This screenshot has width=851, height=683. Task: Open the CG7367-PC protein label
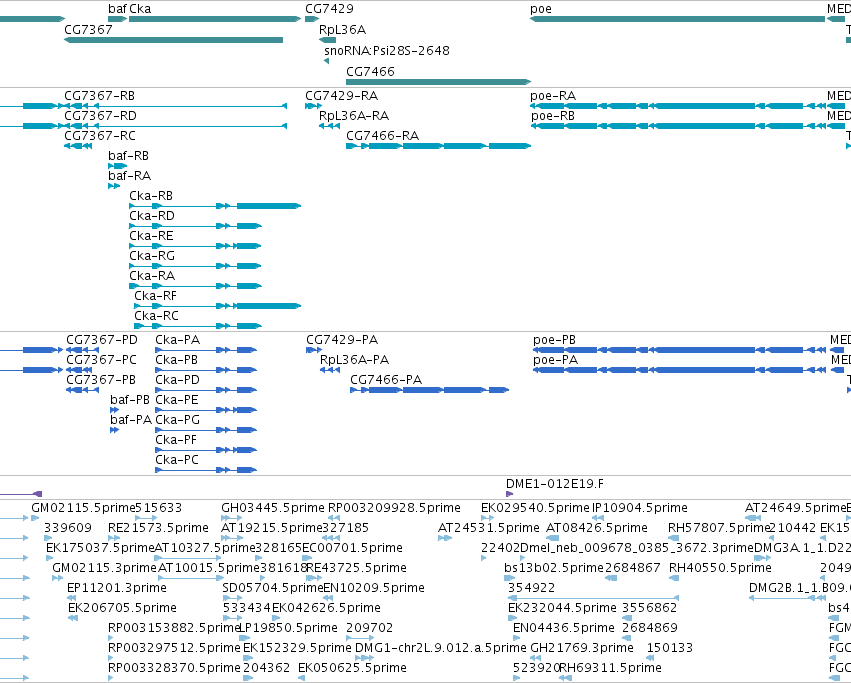click(x=101, y=360)
